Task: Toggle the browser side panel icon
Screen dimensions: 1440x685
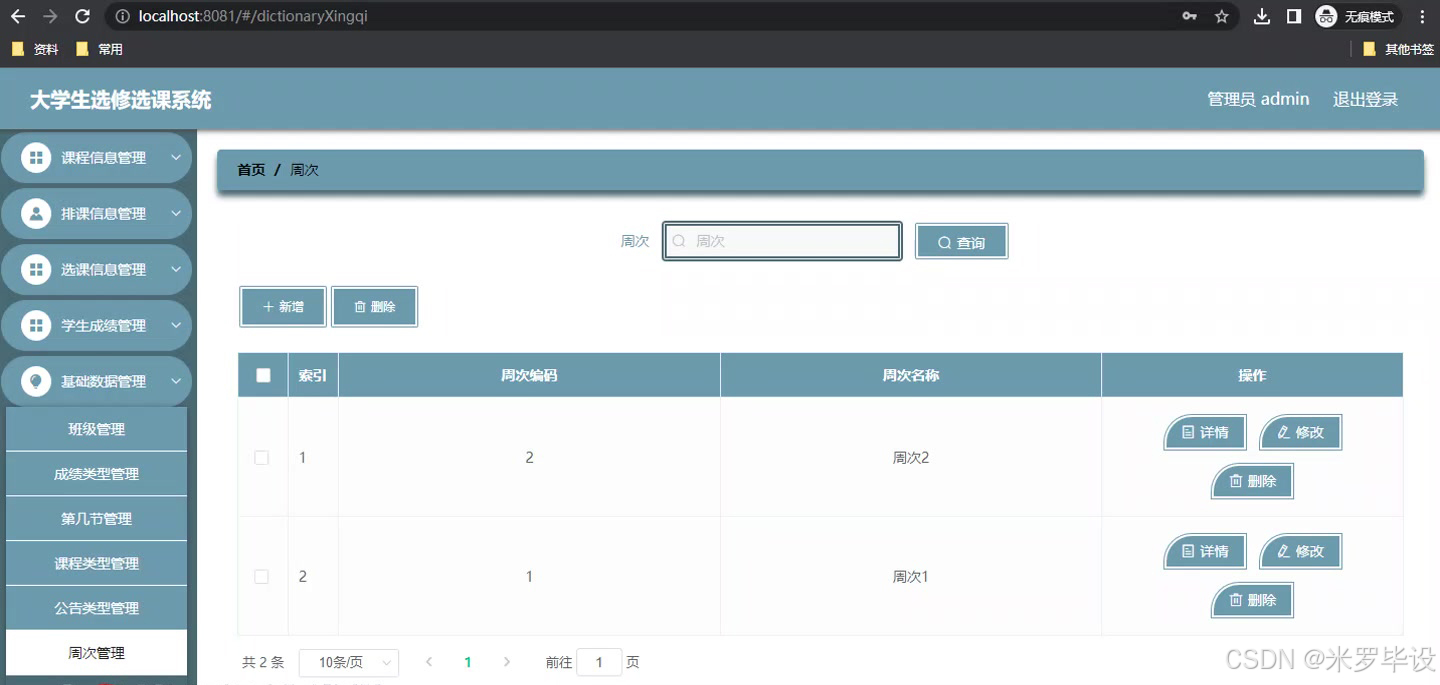Action: (x=1293, y=16)
